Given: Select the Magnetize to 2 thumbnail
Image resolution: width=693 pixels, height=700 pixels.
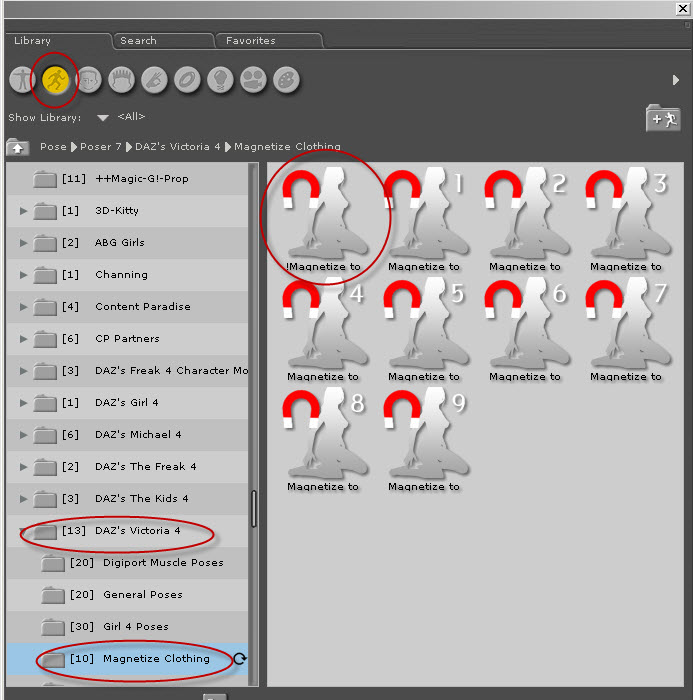Looking at the screenshot, I should (x=526, y=219).
